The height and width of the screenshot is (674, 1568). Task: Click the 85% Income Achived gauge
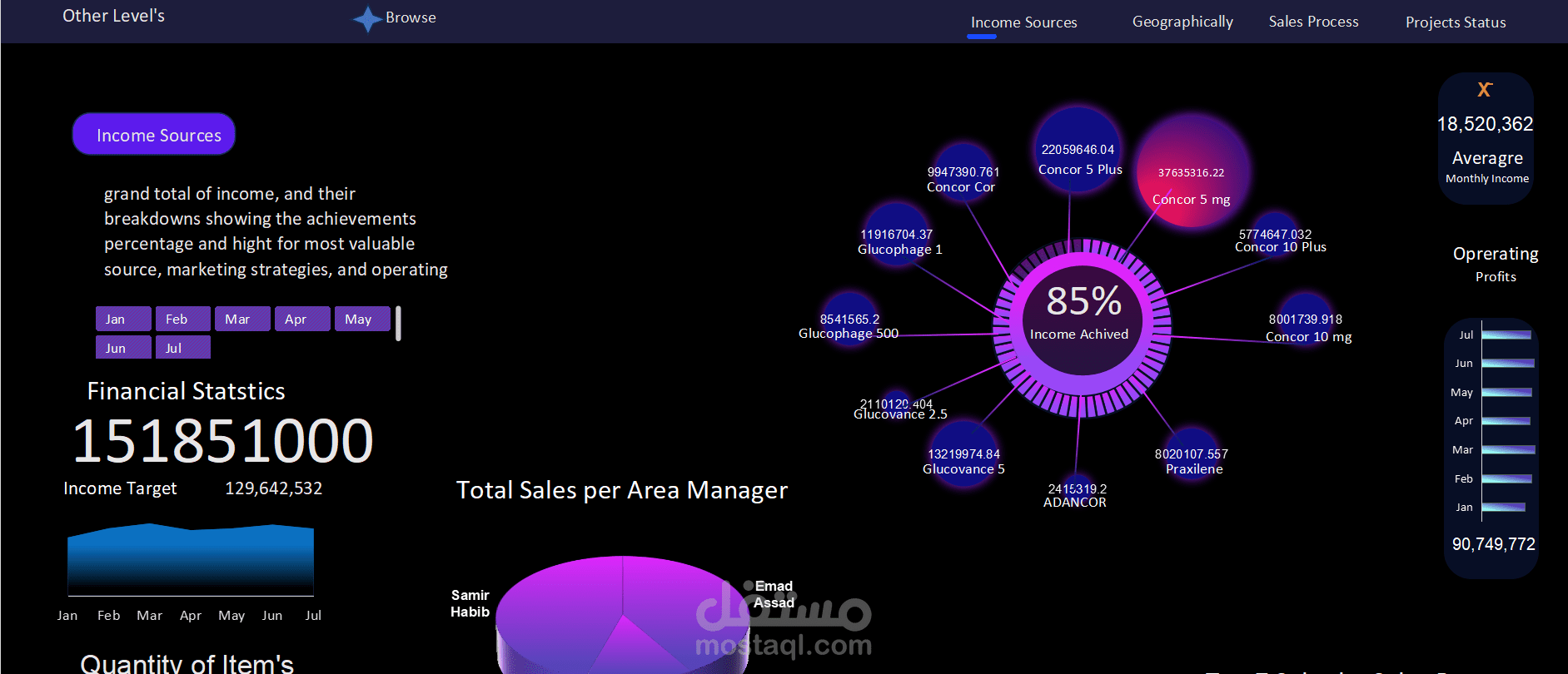pos(1082,326)
